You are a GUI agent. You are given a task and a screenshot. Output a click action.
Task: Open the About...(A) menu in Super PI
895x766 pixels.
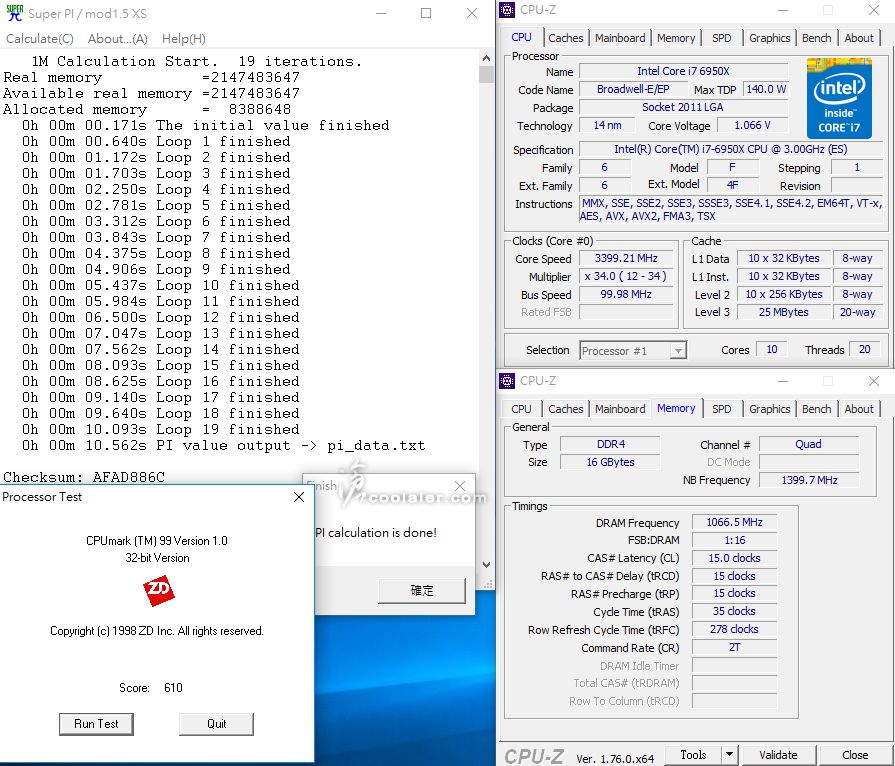118,39
